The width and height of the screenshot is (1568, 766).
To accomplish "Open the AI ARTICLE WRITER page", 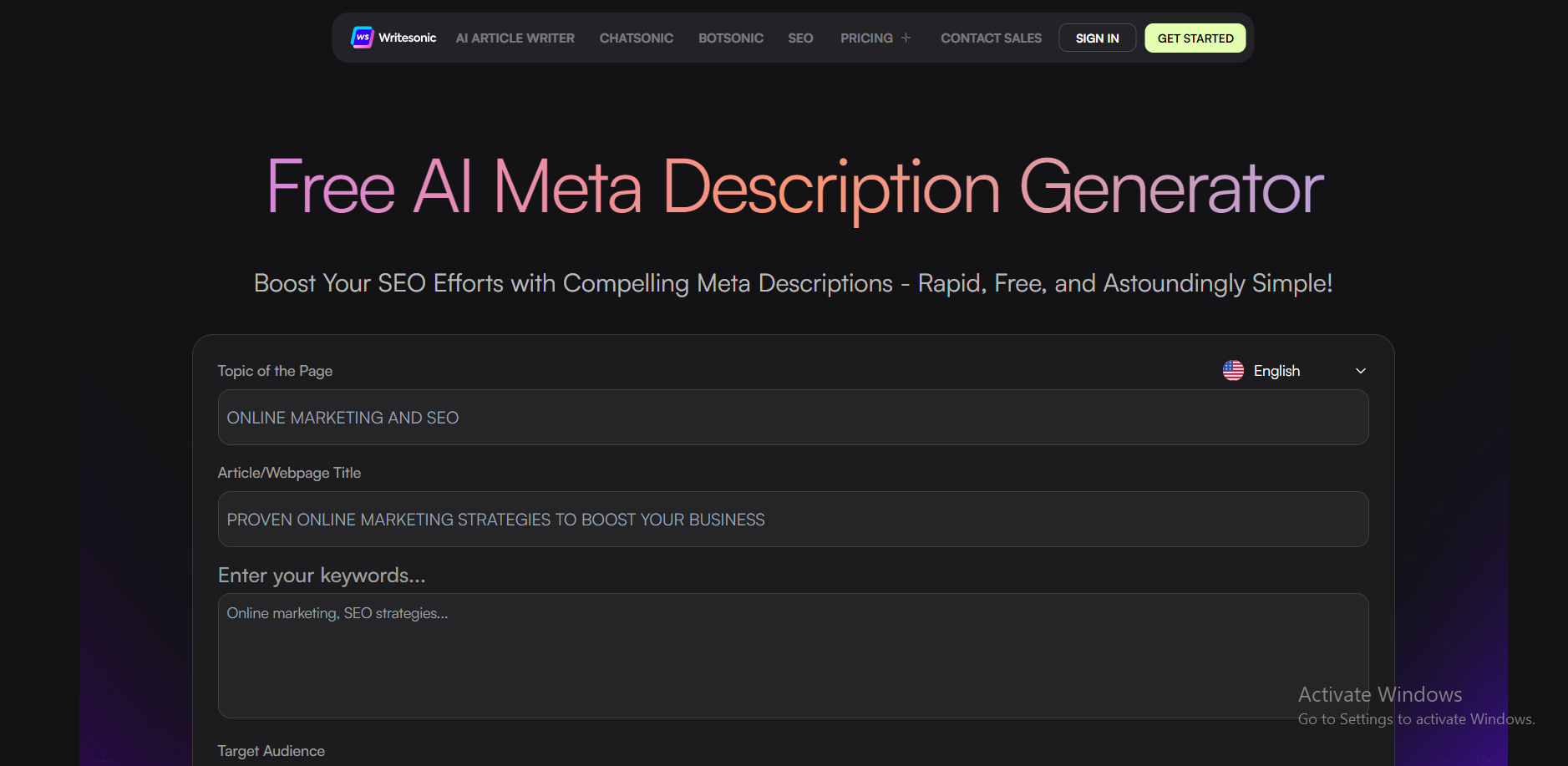I will pos(515,38).
